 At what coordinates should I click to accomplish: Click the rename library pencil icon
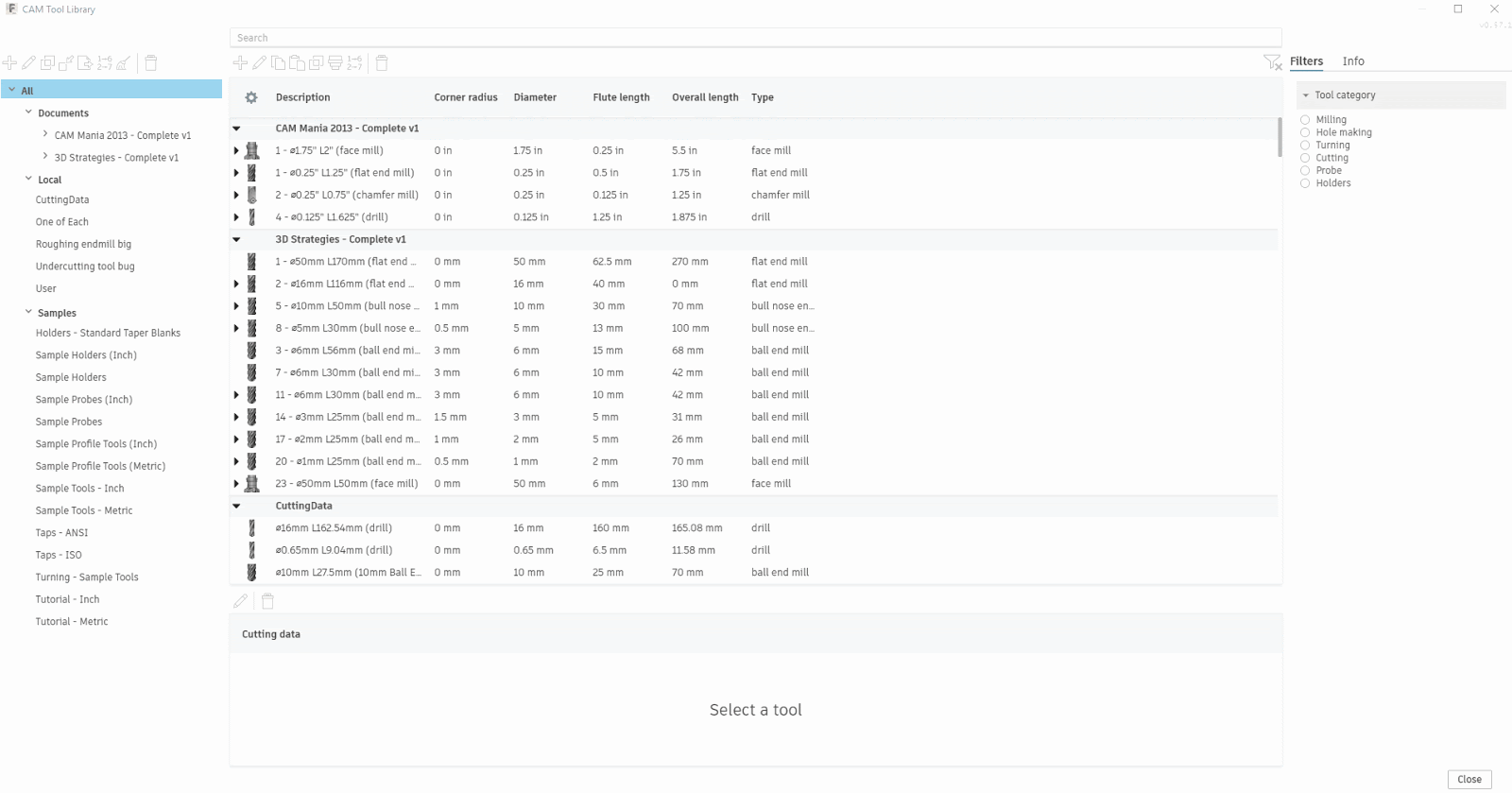coord(28,63)
